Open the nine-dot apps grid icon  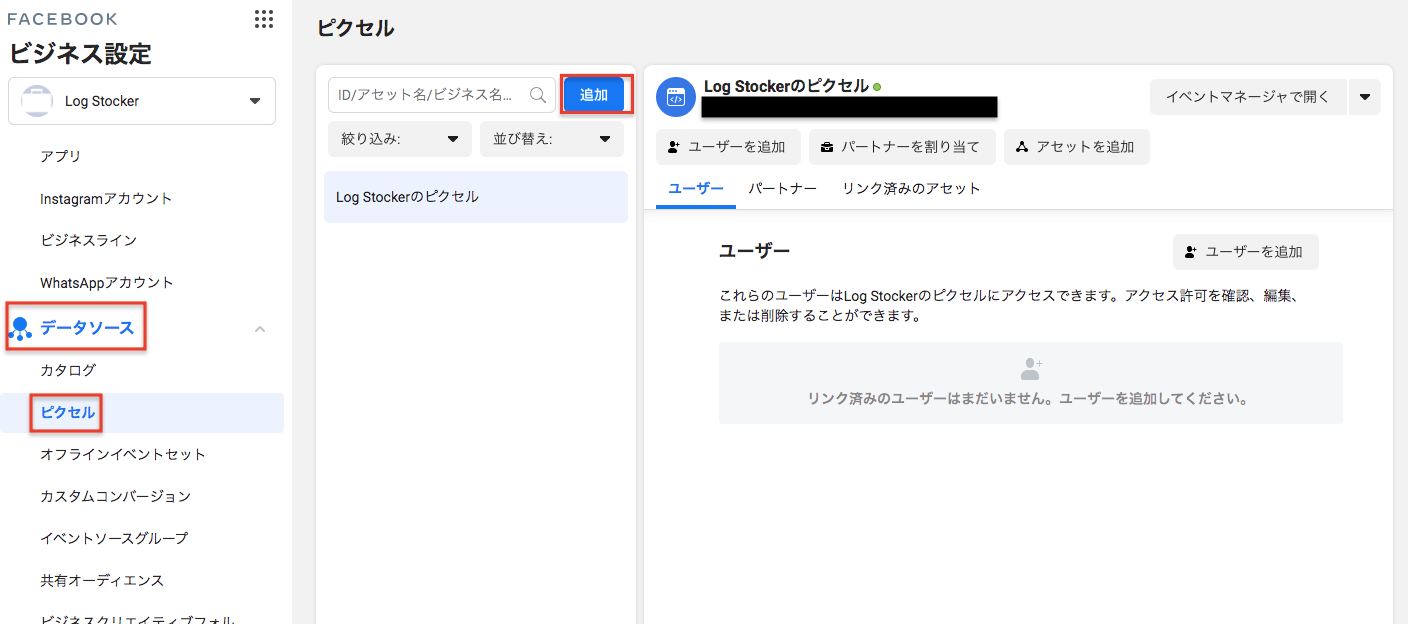pyautogui.click(x=264, y=19)
